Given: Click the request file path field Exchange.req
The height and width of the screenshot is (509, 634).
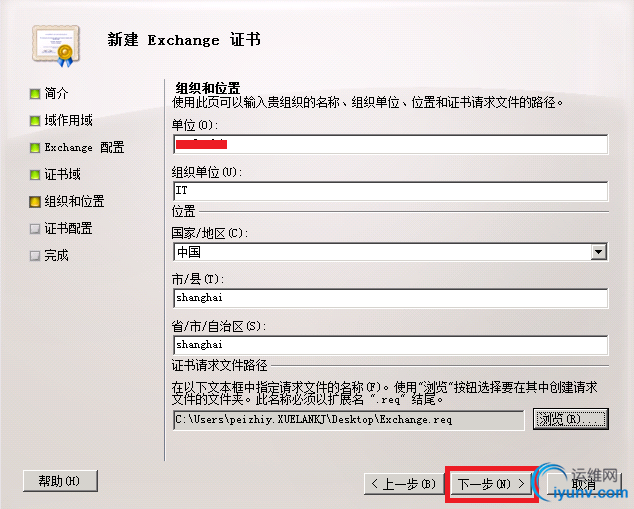Looking at the screenshot, I should 349,420.
